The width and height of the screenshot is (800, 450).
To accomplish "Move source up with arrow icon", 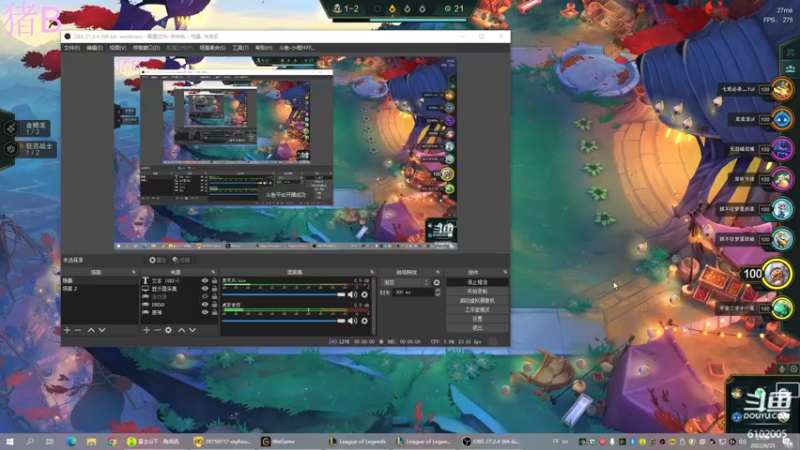I will [181, 330].
